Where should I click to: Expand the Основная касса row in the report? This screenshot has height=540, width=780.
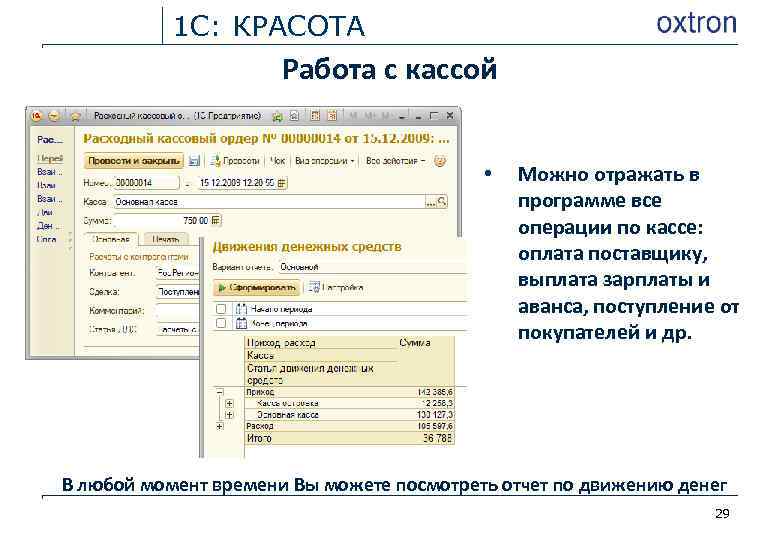[x=229, y=414]
